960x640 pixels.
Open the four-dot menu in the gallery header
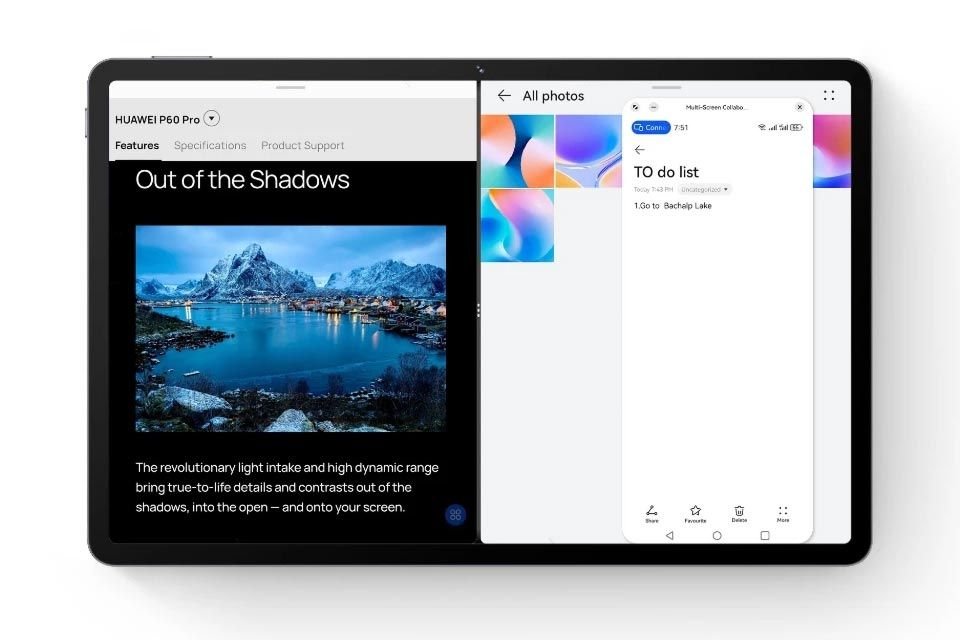828,96
